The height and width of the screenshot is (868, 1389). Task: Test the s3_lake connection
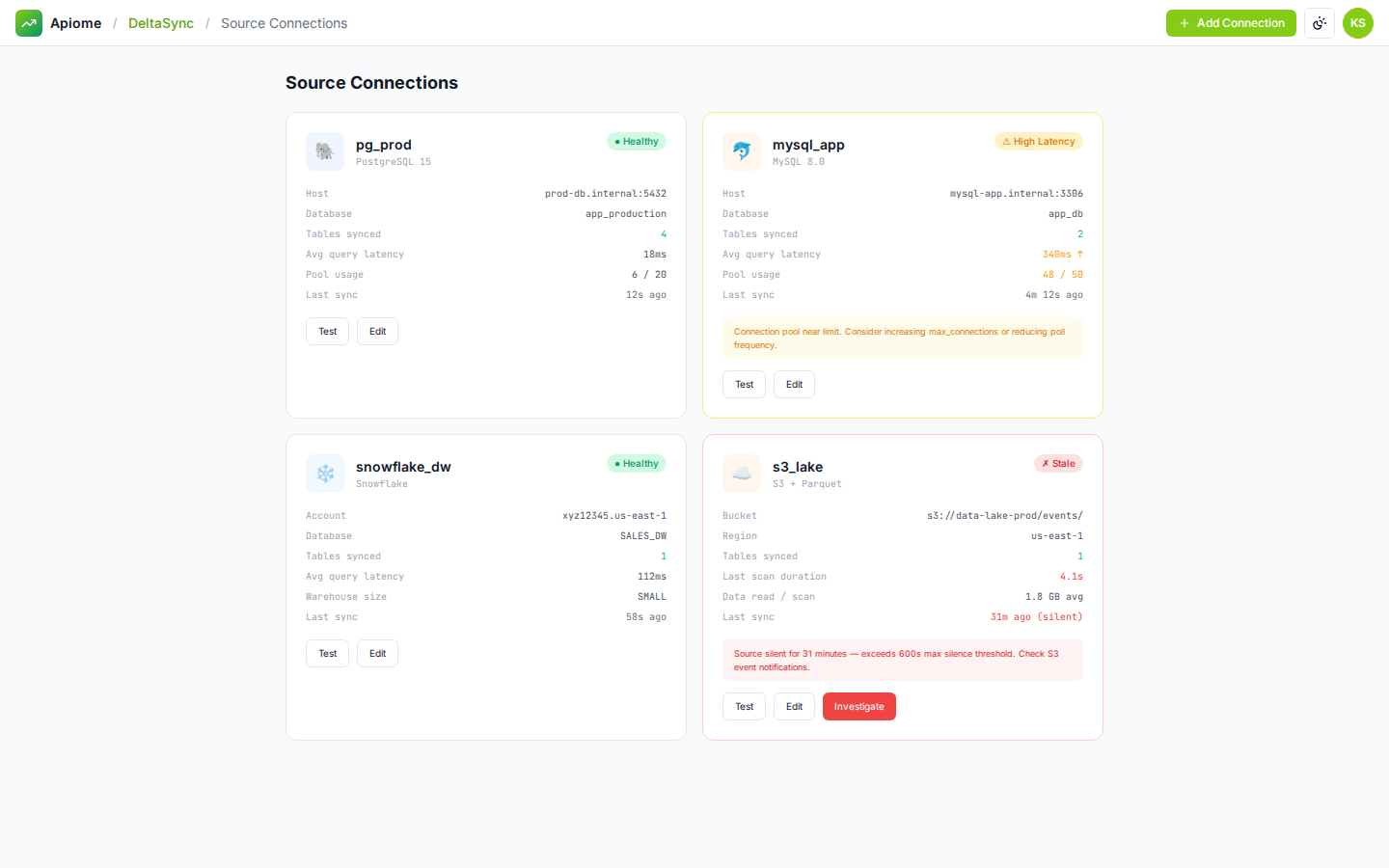(745, 707)
